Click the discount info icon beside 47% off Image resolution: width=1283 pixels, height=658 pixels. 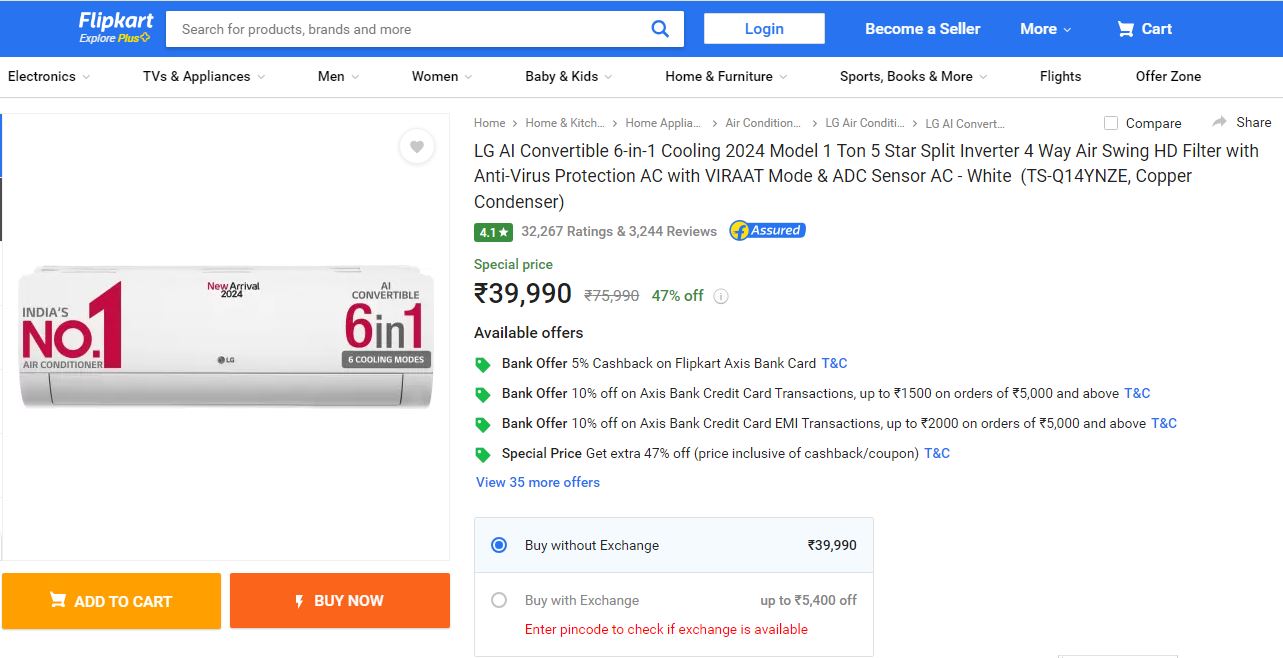point(720,296)
